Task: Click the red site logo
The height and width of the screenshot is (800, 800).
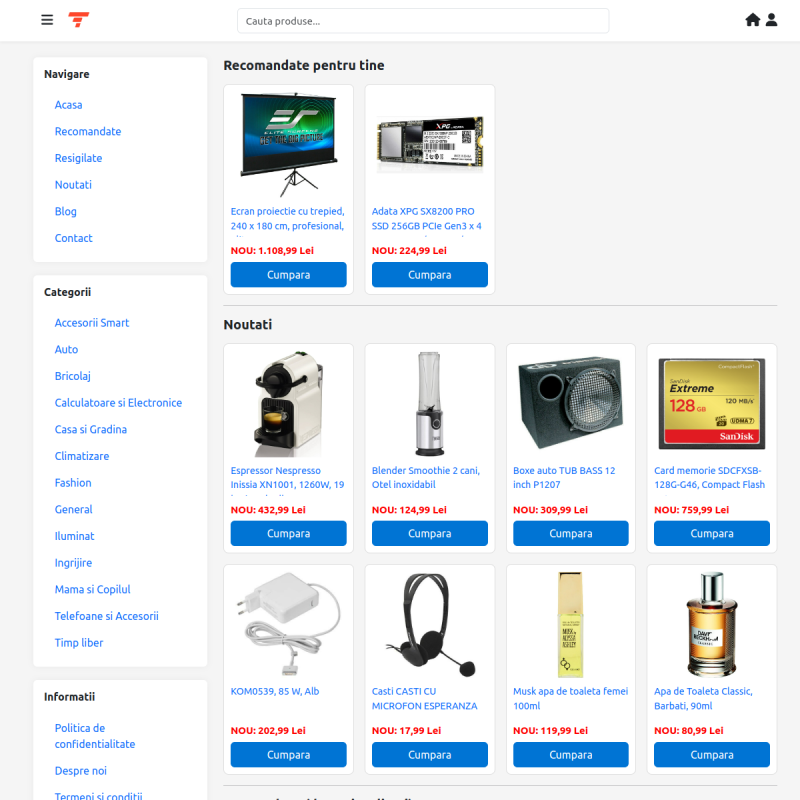Action: pyautogui.click(x=79, y=20)
